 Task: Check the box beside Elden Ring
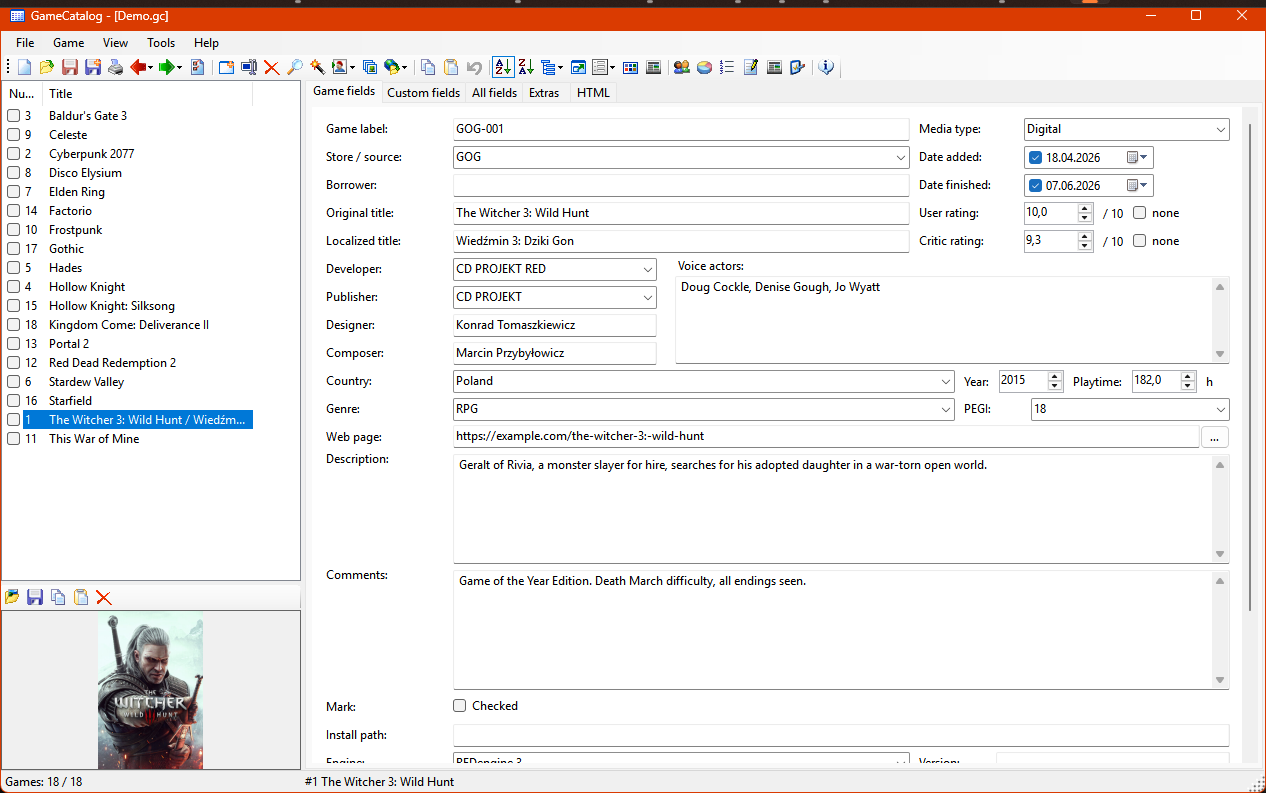tap(14, 192)
